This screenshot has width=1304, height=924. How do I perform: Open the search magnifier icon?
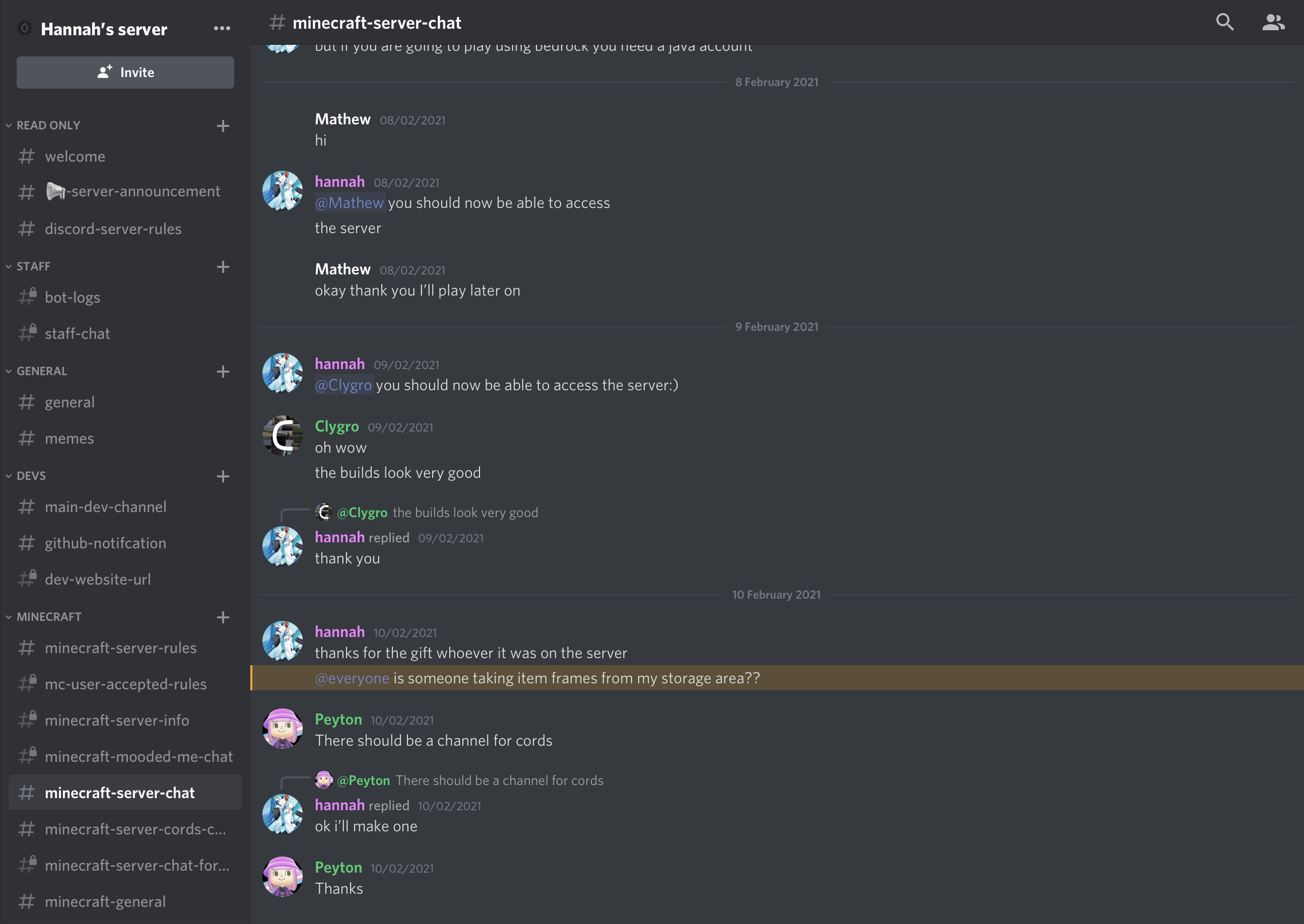tap(1224, 22)
